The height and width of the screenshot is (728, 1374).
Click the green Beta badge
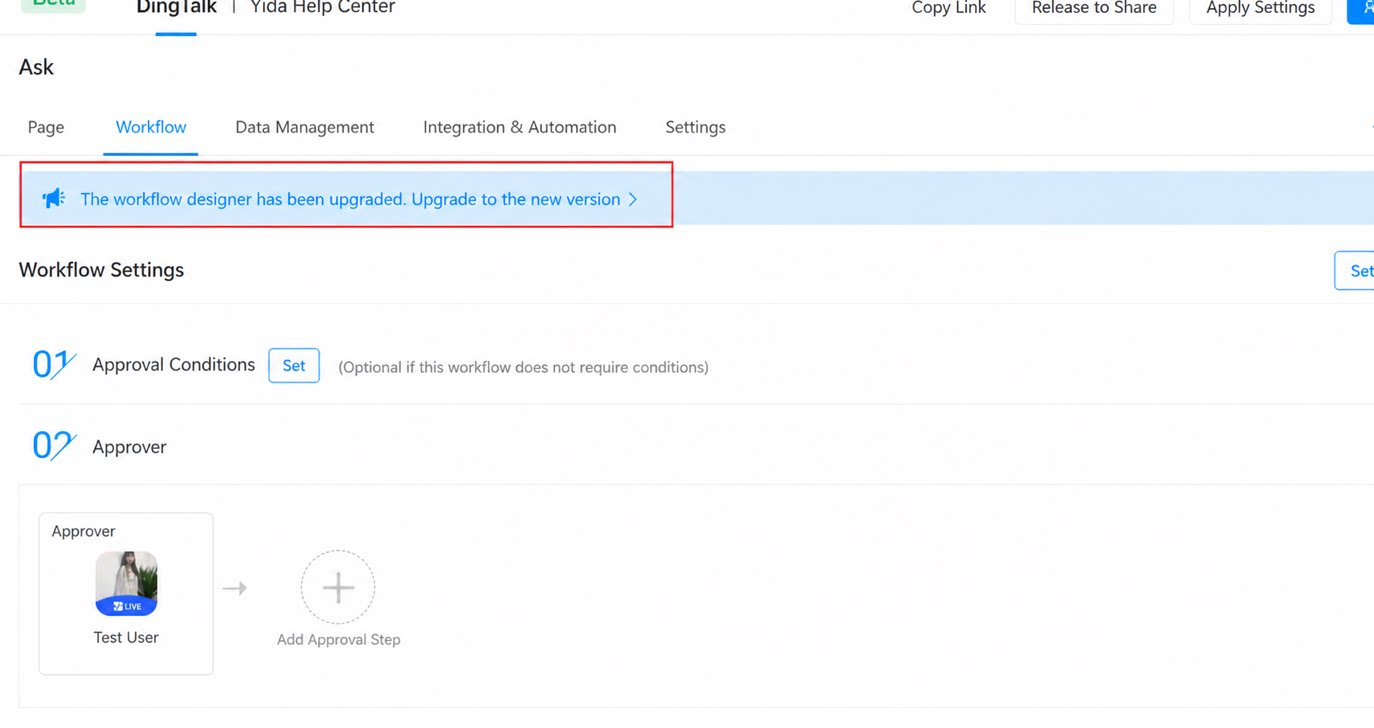tap(53, 4)
